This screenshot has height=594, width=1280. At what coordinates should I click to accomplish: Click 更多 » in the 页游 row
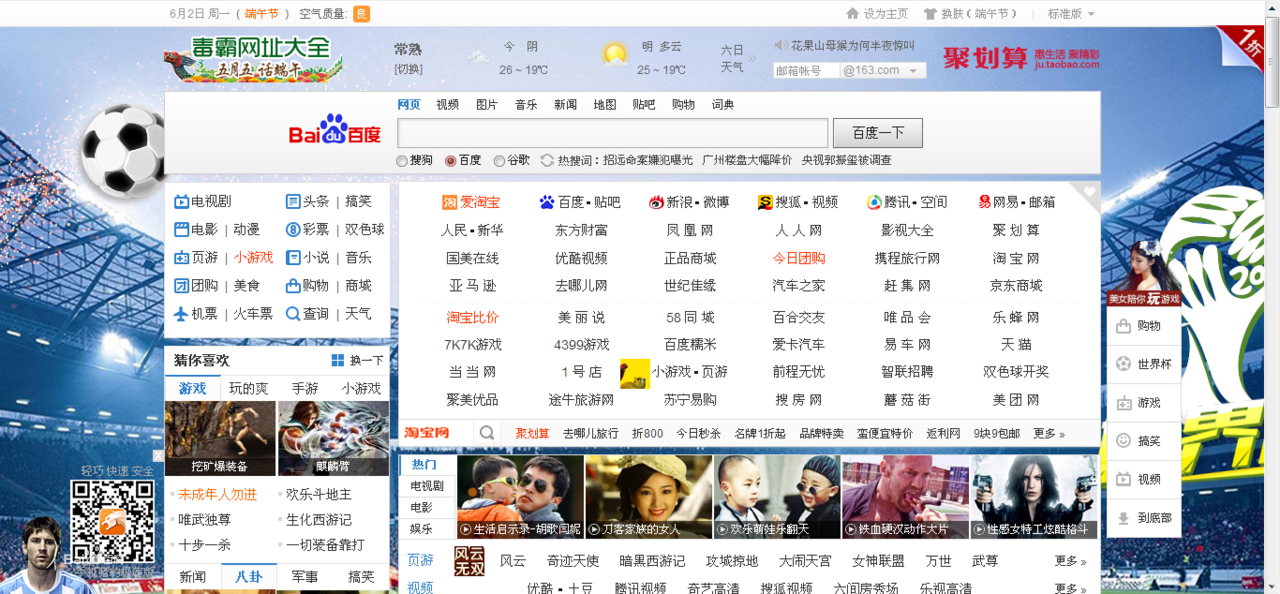coord(1070,561)
